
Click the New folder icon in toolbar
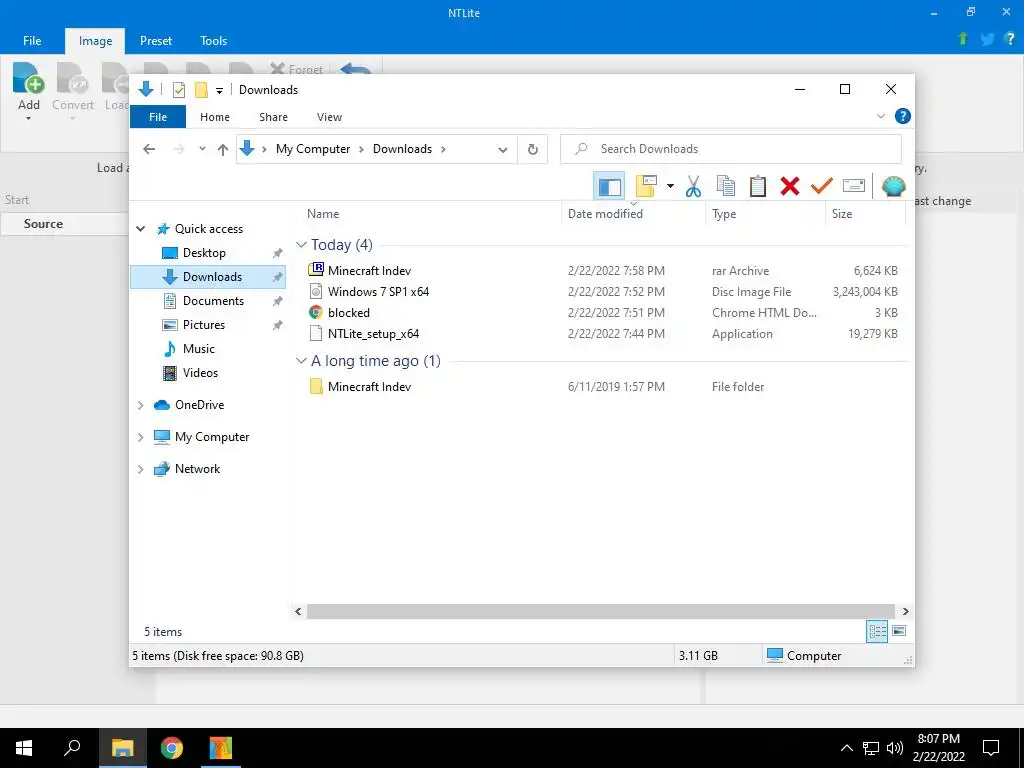pos(646,186)
